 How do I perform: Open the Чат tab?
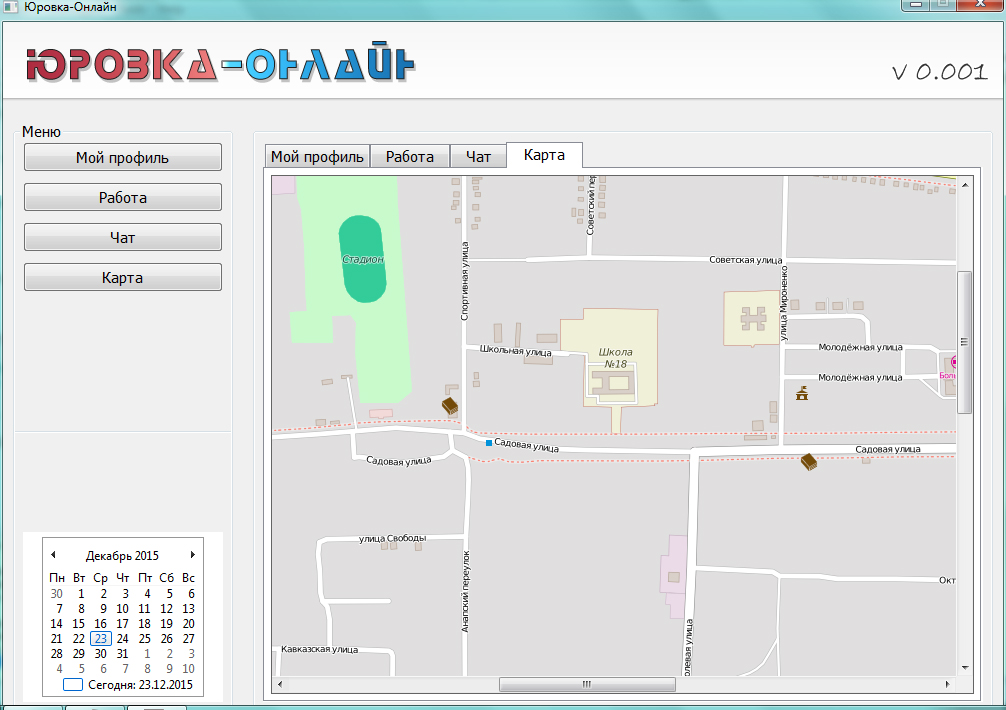coord(479,157)
